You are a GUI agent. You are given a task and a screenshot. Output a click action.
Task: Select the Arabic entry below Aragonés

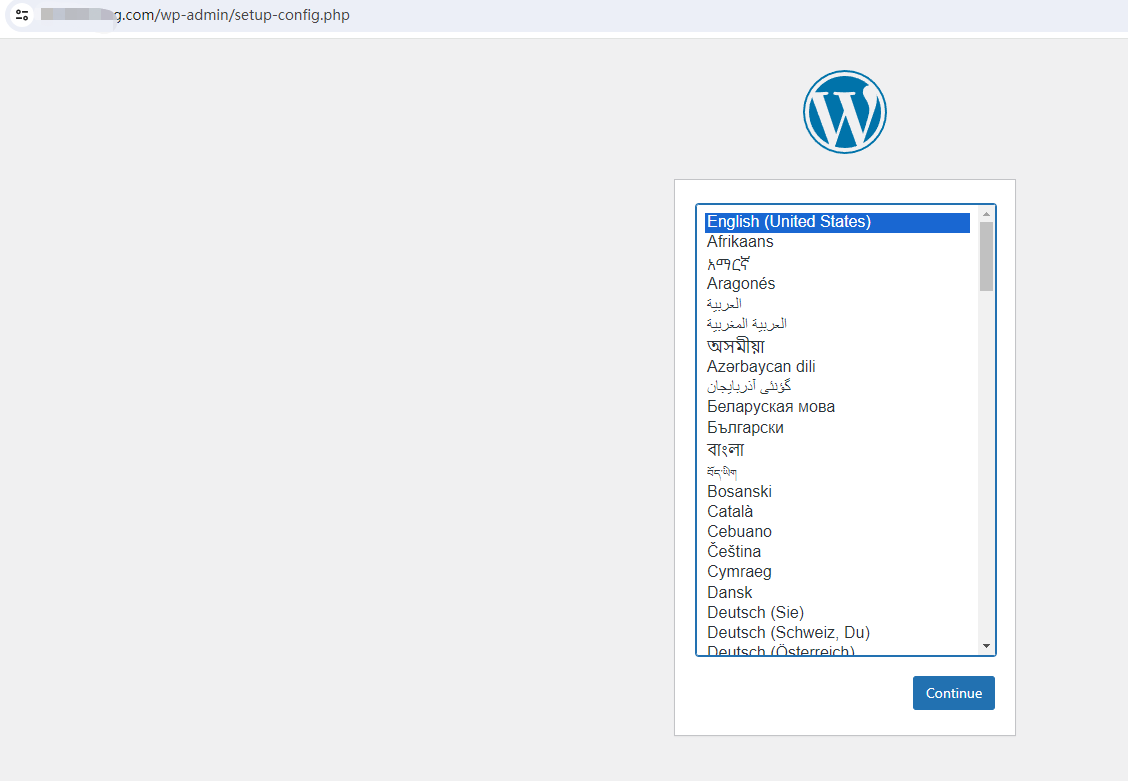coord(837,303)
